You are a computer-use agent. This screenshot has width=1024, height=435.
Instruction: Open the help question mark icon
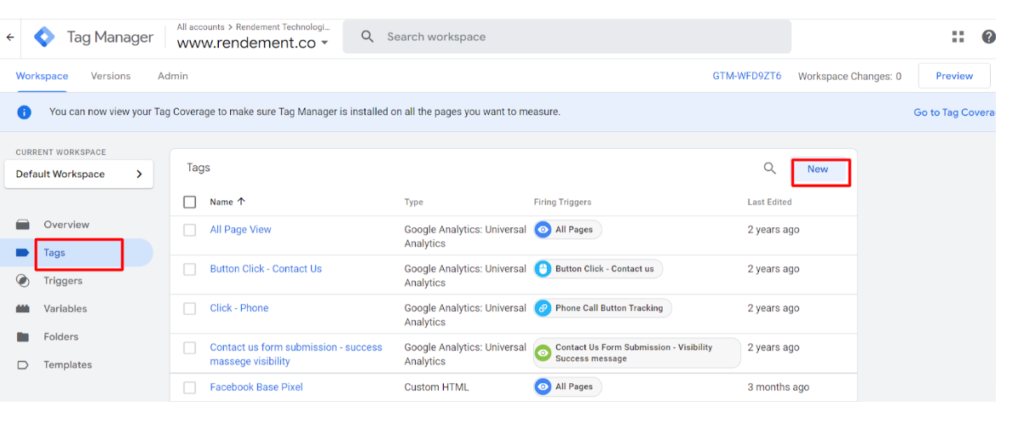[989, 37]
